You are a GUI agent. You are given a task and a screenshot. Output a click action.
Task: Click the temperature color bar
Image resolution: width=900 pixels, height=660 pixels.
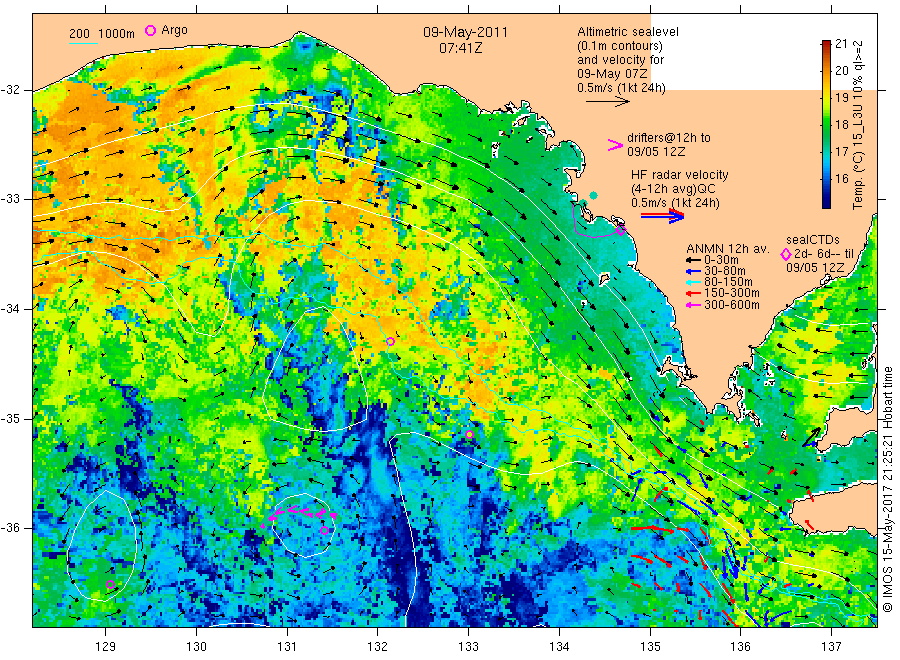(826, 124)
